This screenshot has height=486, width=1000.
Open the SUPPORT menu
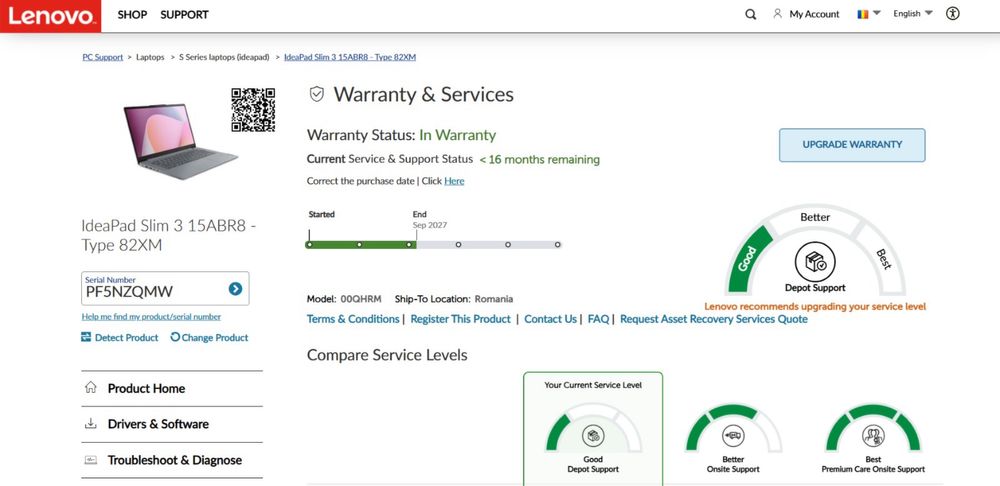[x=184, y=14]
